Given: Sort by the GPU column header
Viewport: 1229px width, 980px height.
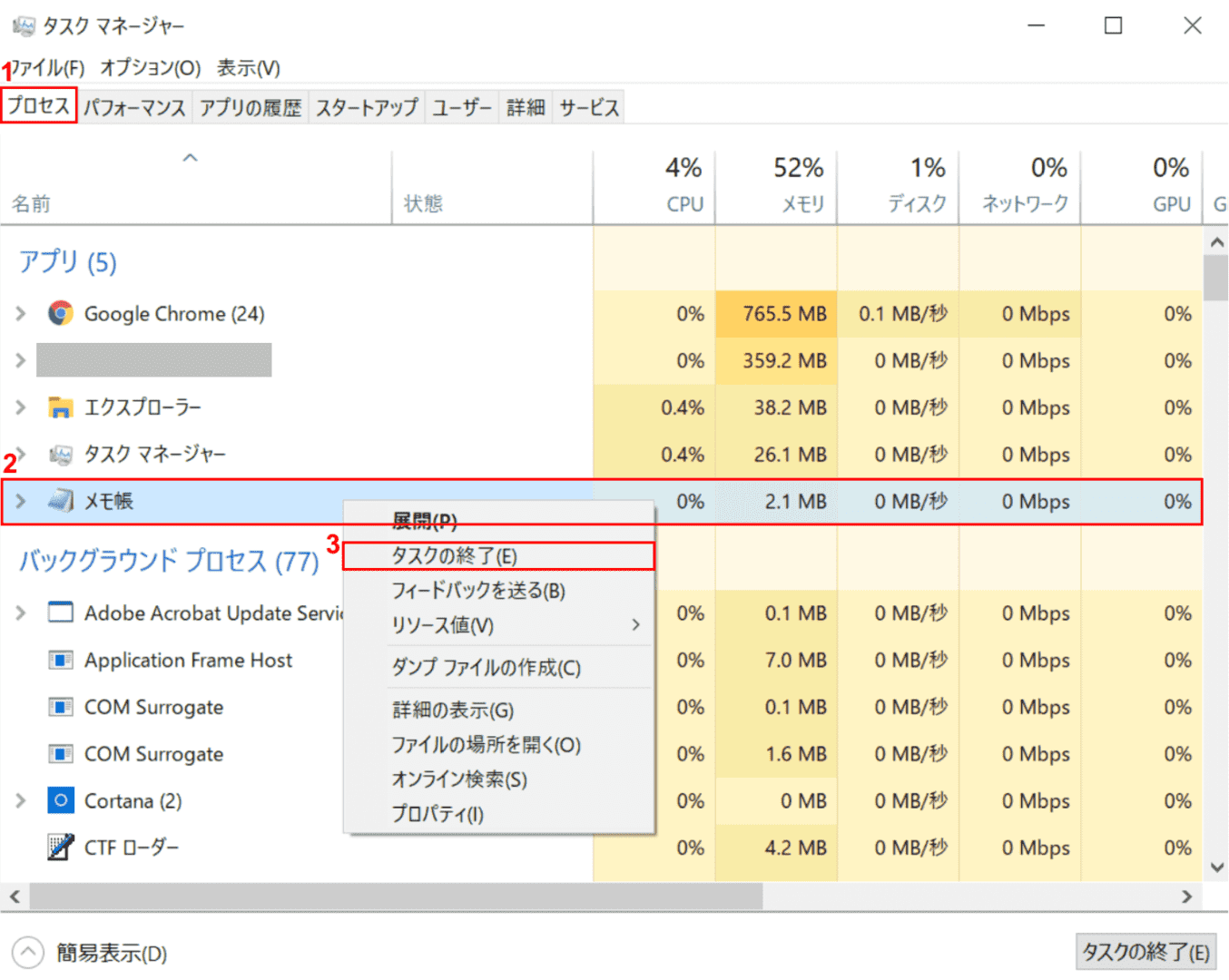Looking at the screenshot, I should click(1141, 188).
